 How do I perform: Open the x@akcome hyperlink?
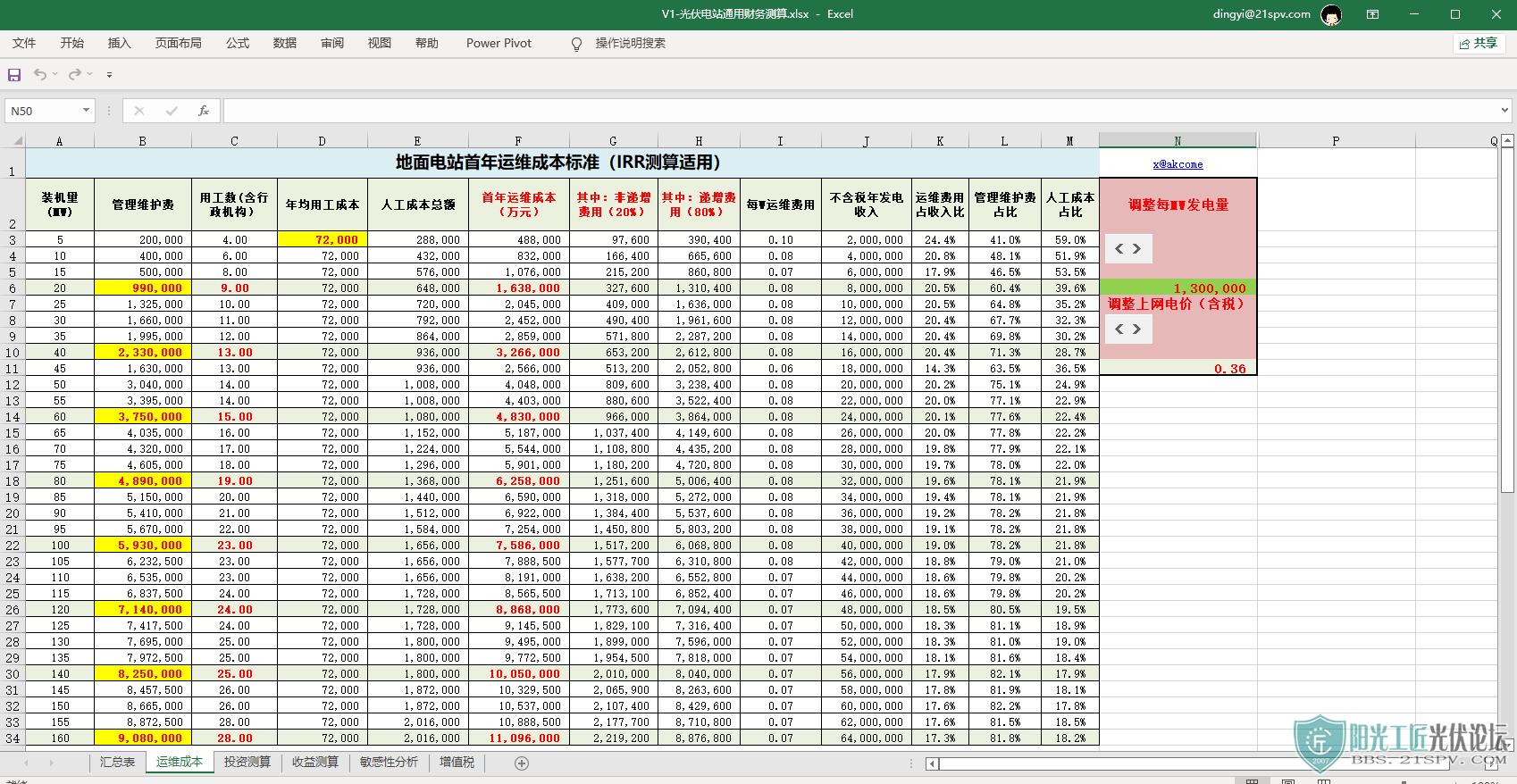(1178, 164)
